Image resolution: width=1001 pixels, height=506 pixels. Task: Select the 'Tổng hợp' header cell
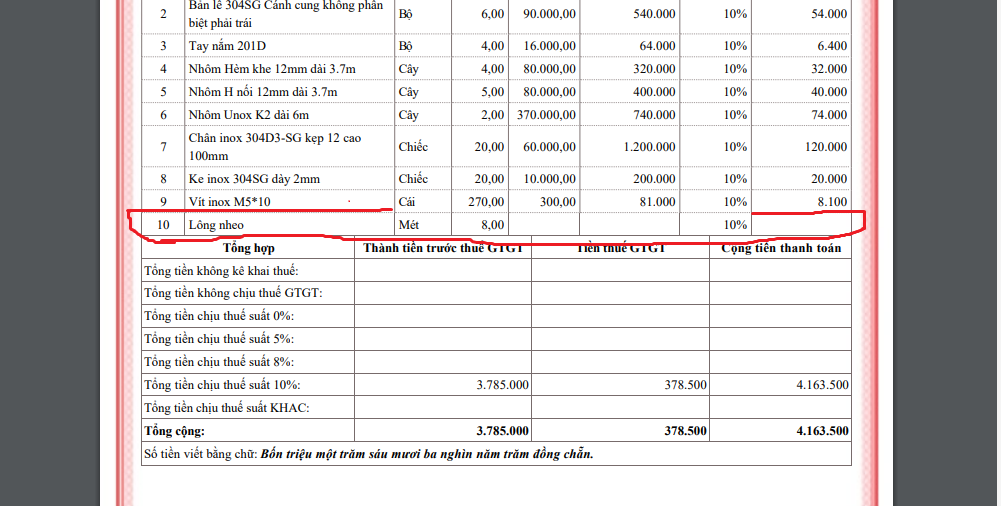249,248
